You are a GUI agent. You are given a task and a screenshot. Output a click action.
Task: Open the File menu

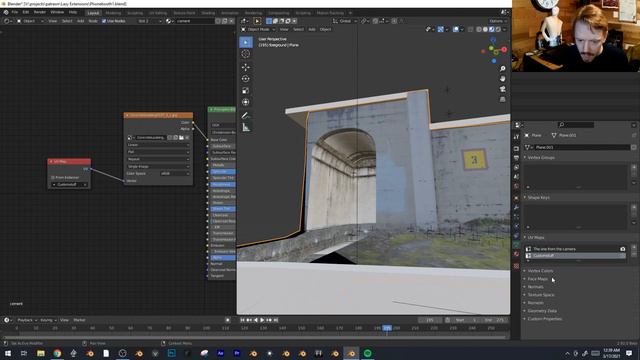pos(15,12)
